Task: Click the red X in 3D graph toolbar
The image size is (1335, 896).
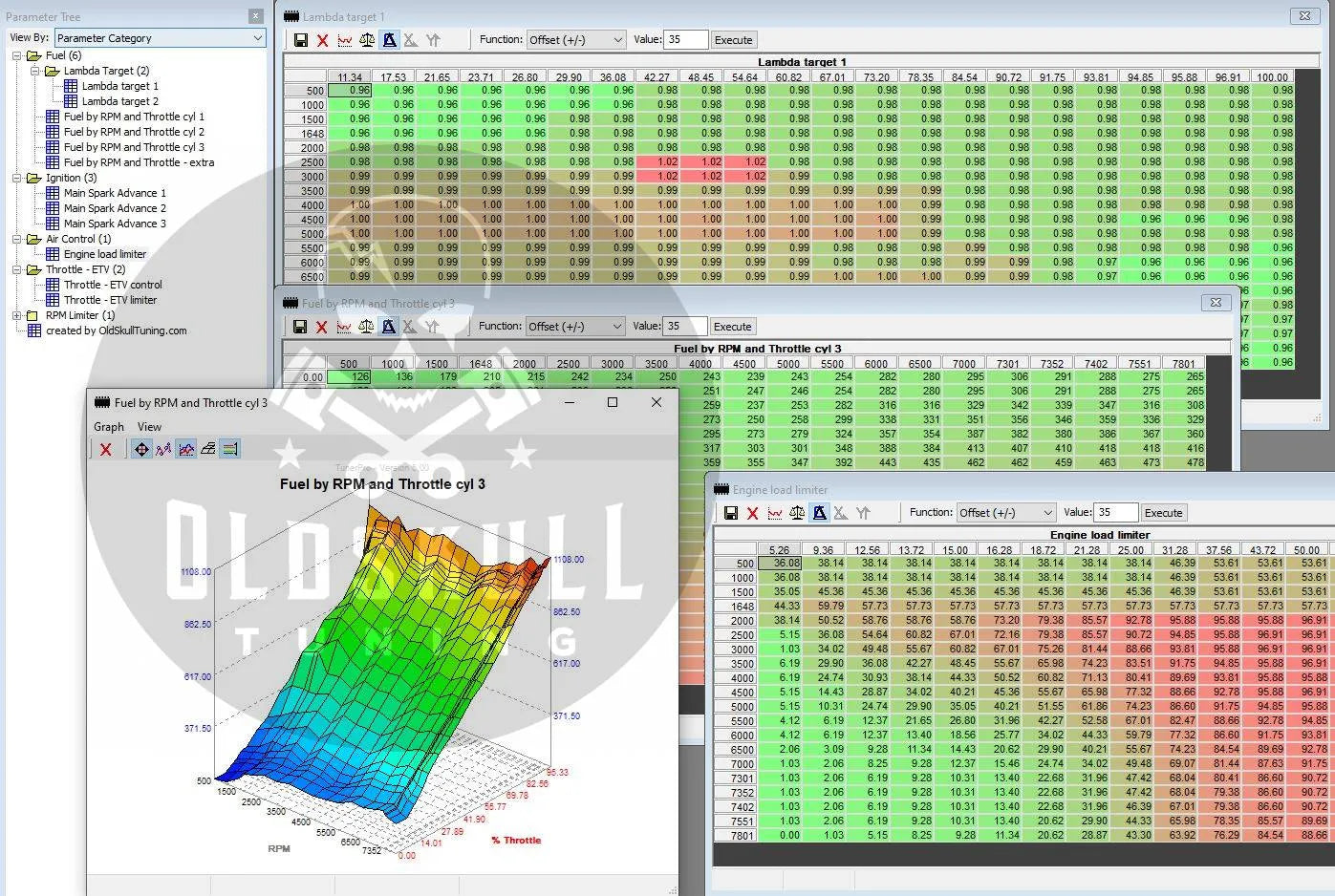Action: tap(106, 449)
